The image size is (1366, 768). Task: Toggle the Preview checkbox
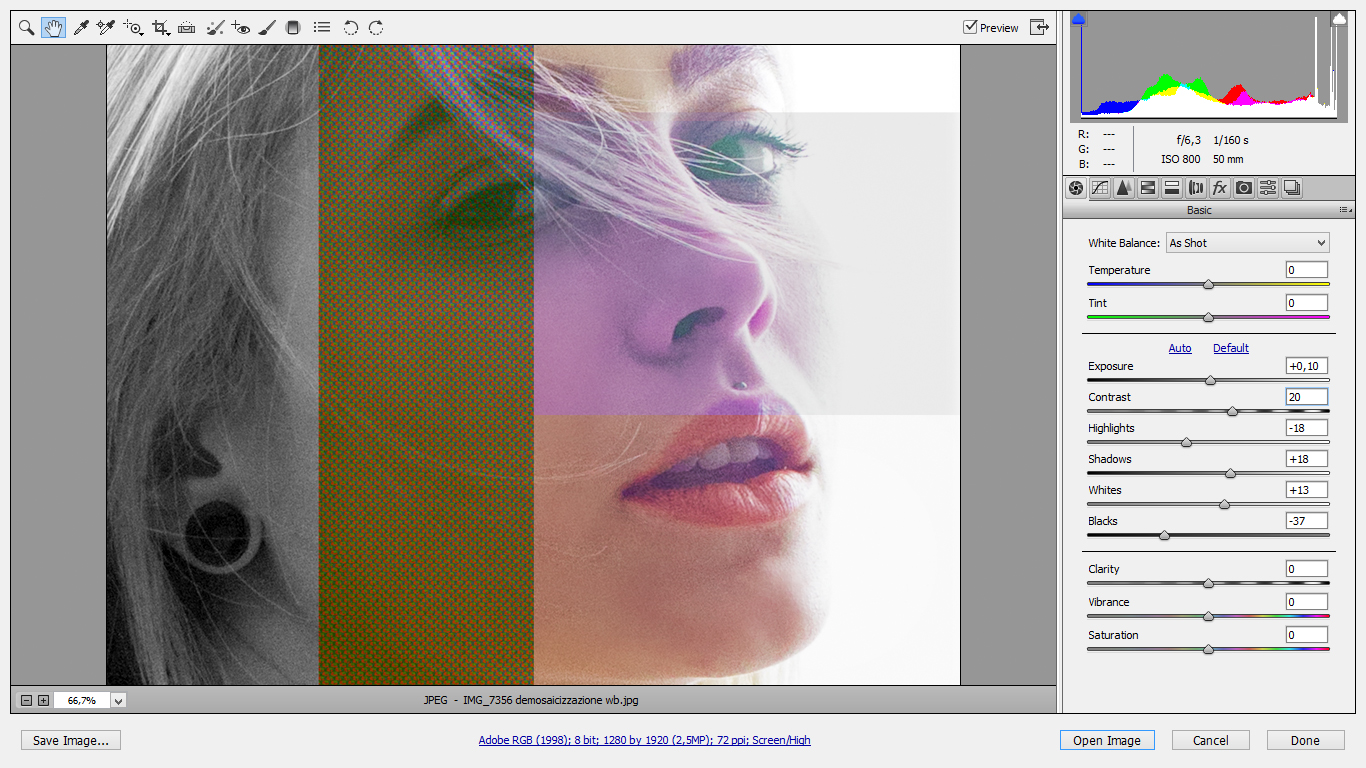coord(970,28)
